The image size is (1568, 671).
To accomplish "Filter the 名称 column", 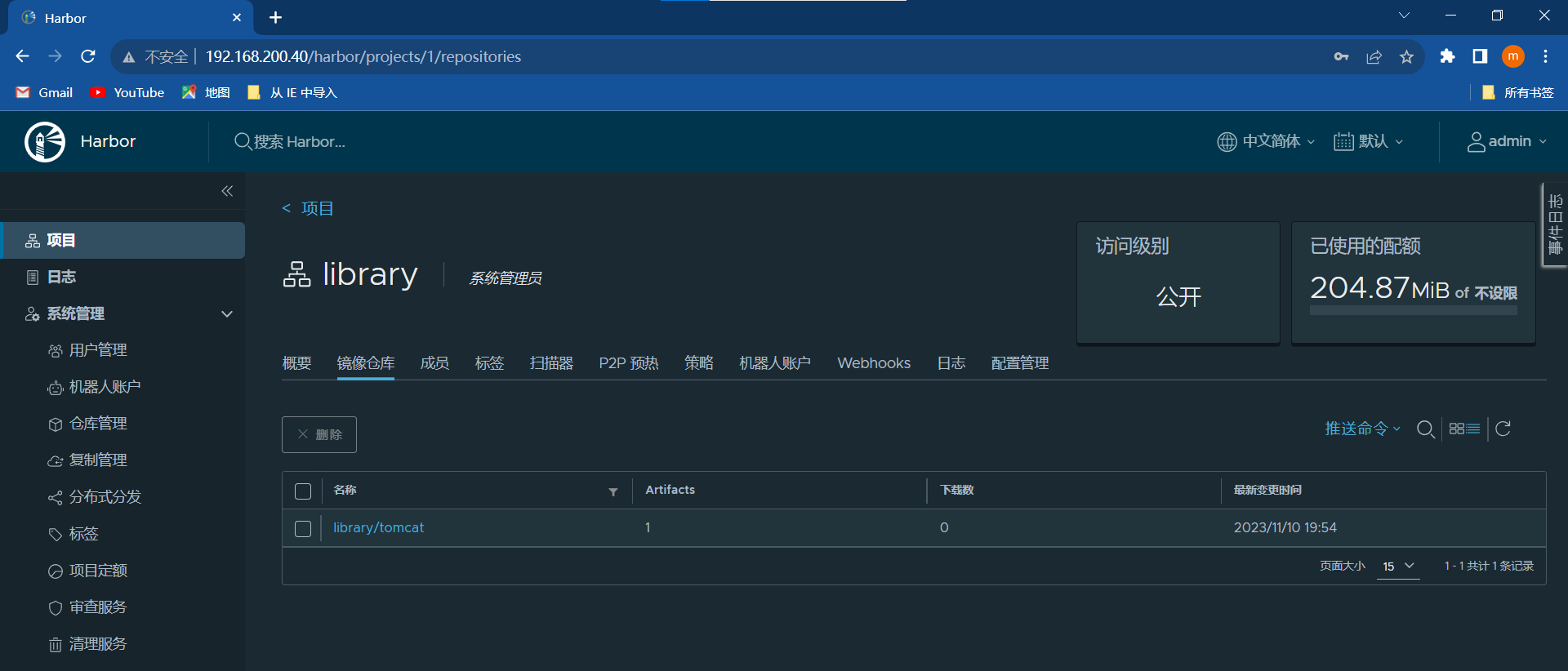I will click(613, 491).
